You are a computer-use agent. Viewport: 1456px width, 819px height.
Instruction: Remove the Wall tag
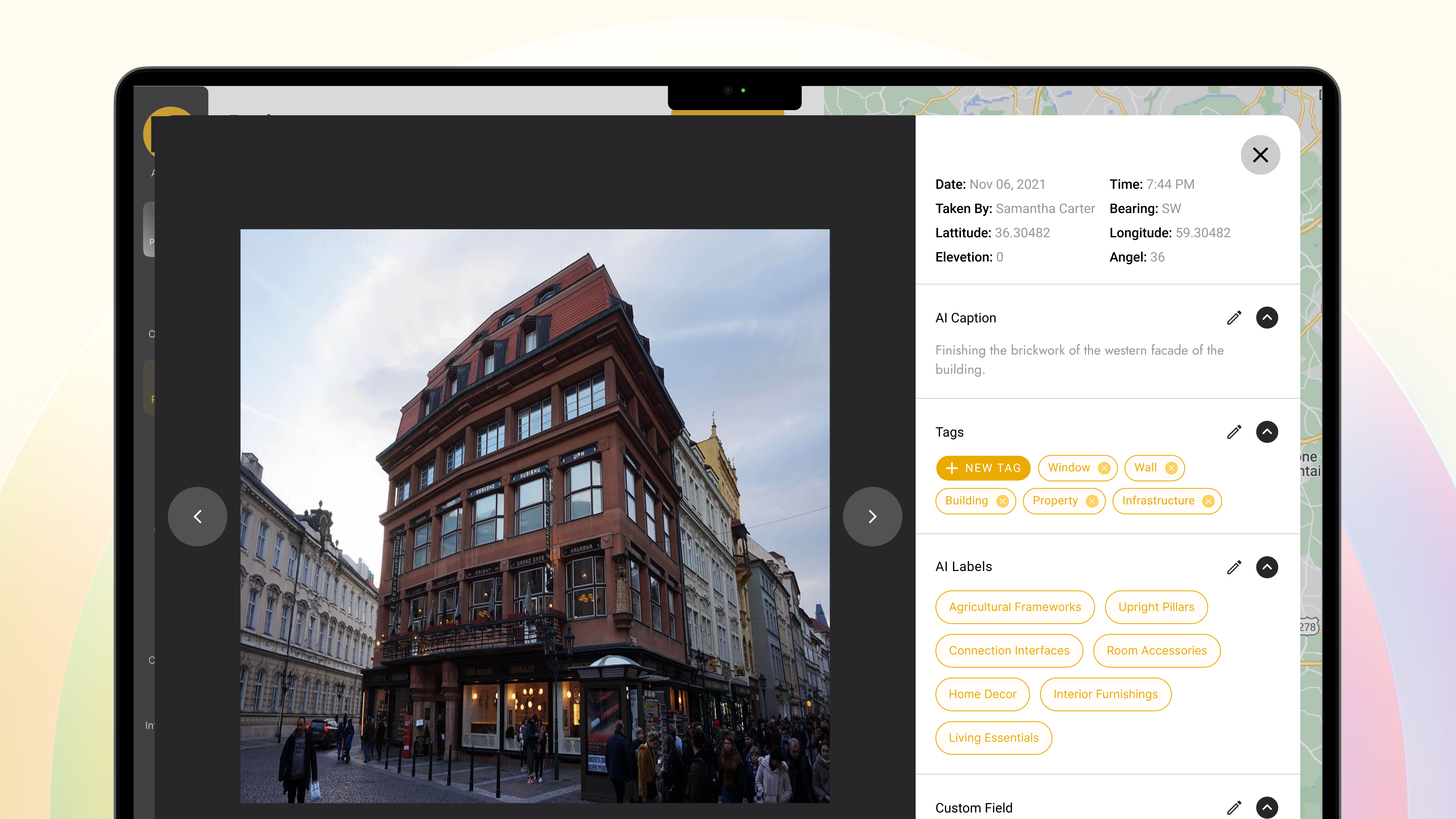(1172, 468)
